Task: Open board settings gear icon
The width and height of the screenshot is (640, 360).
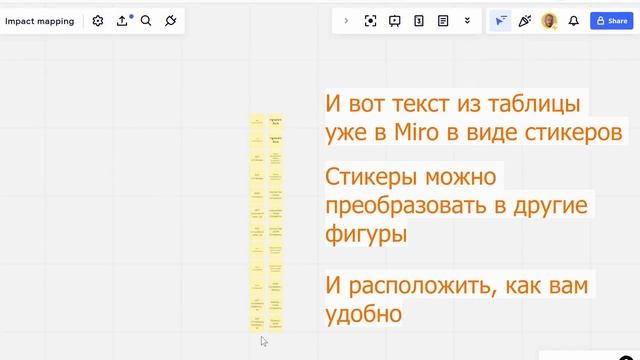Action: coord(98,21)
